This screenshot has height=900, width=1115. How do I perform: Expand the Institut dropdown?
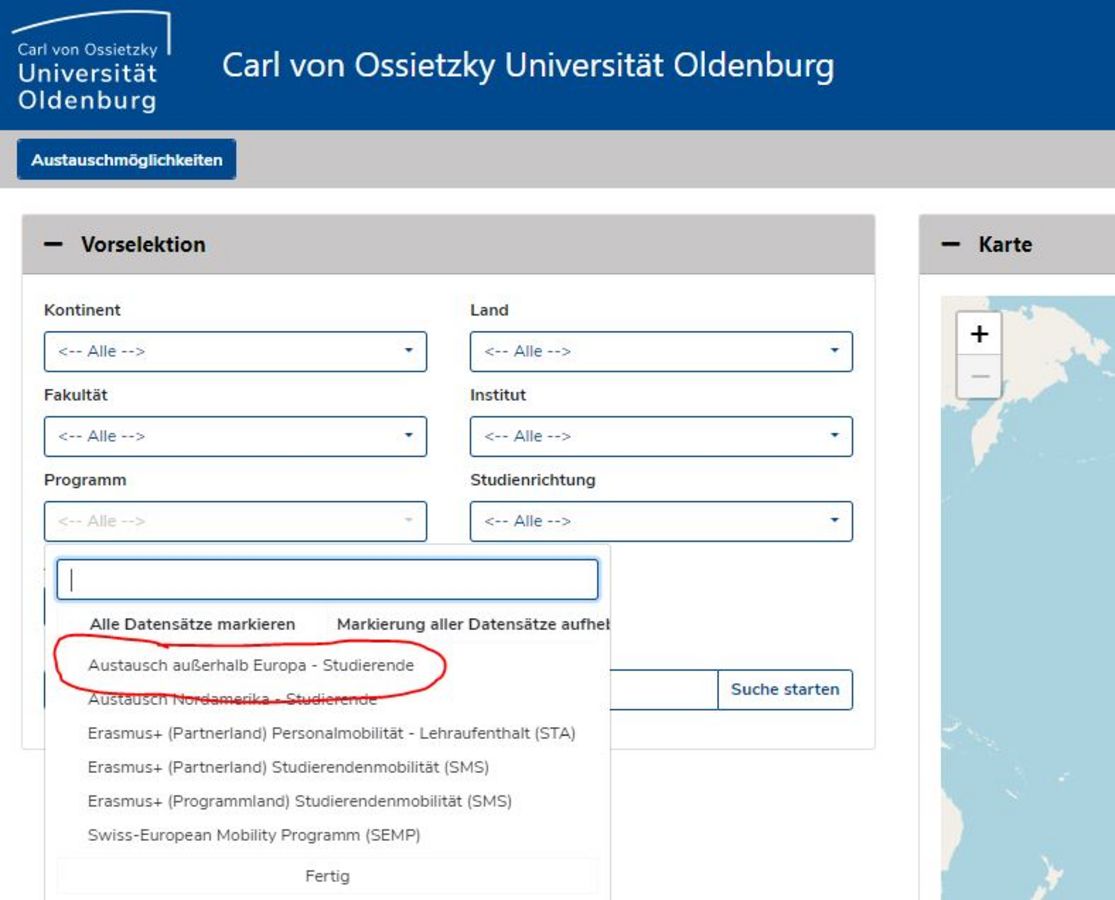[x=661, y=437]
